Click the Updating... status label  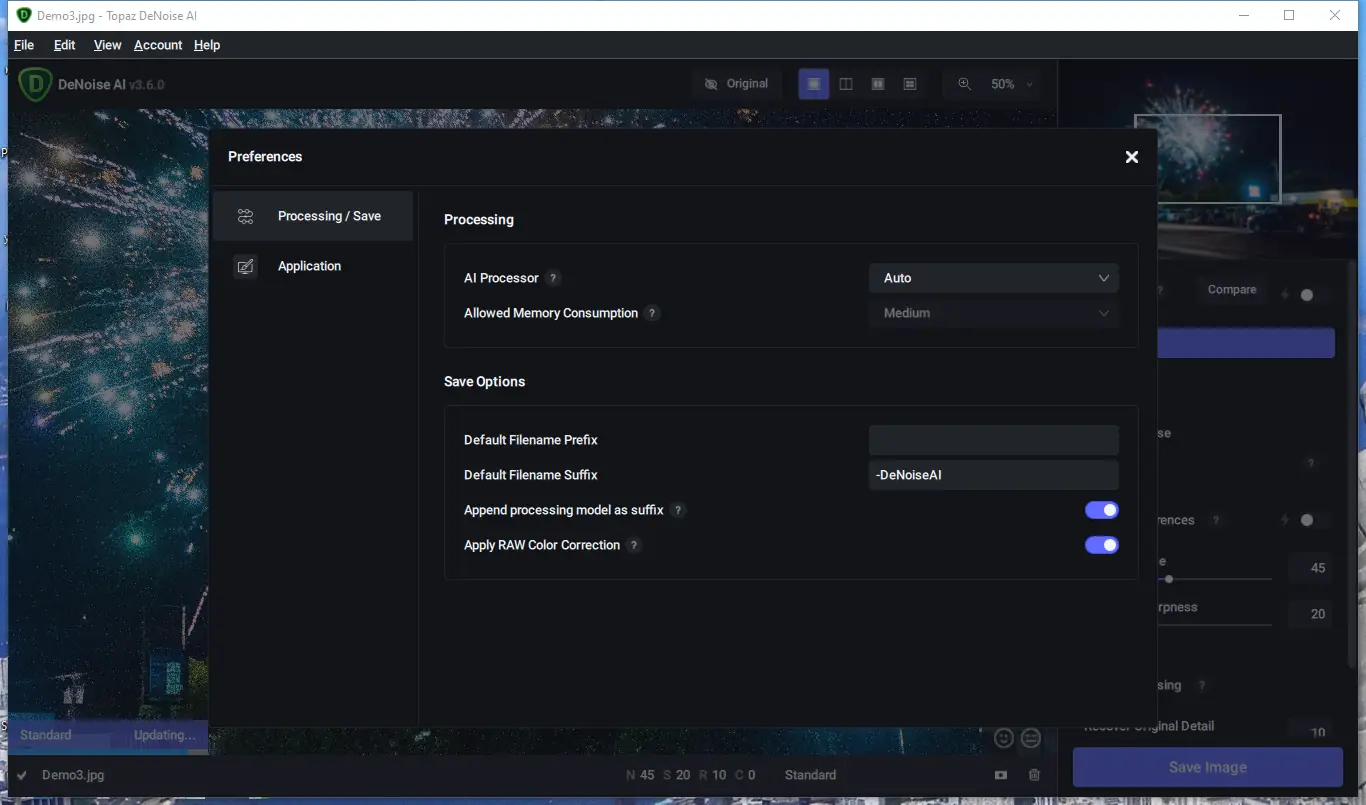(164, 735)
